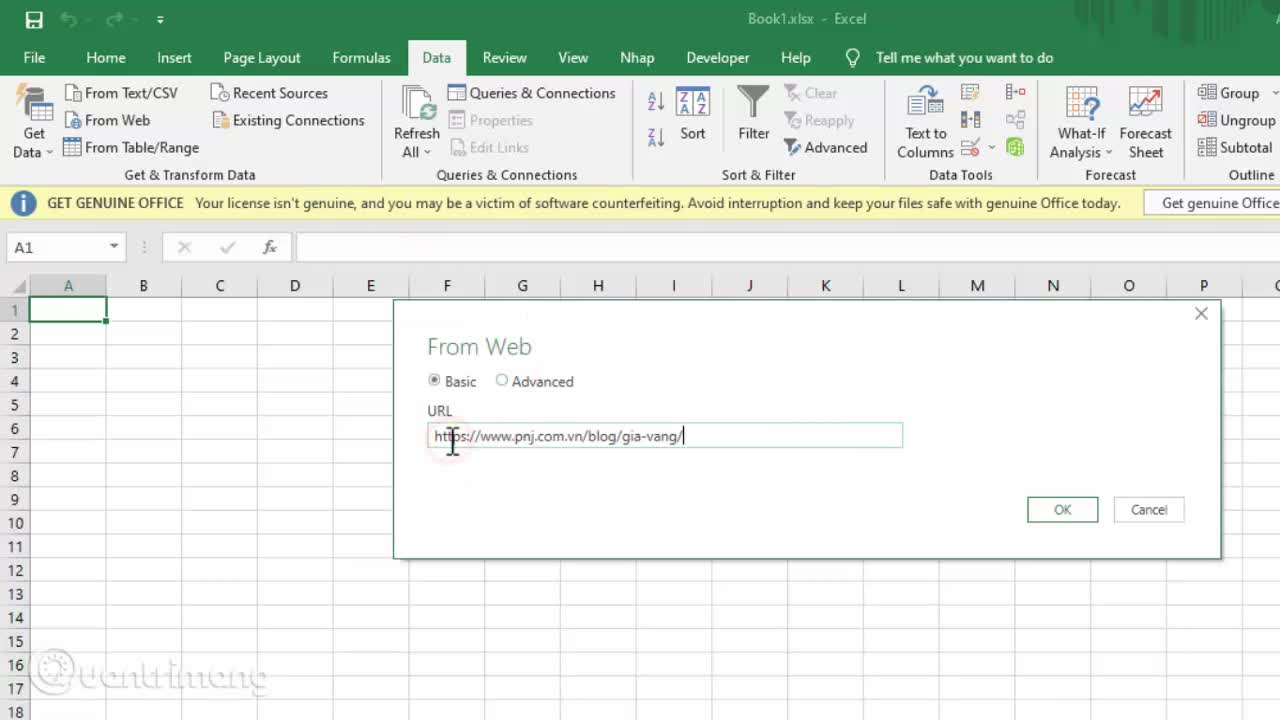Click Remove Duplicates icon
This screenshot has height=720, width=1280.
pyautogui.click(x=970, y=120)
